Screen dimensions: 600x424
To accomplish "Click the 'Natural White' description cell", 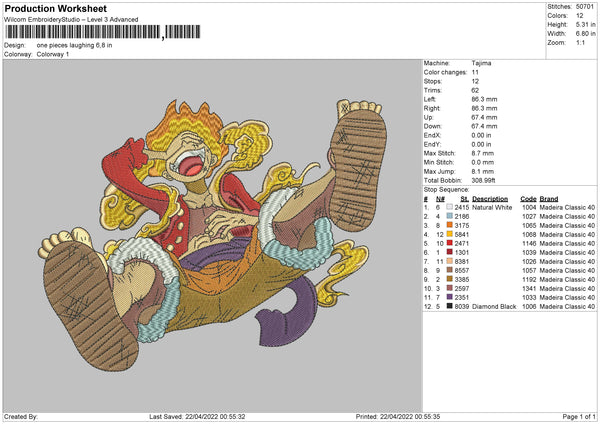I will [492, 207].
